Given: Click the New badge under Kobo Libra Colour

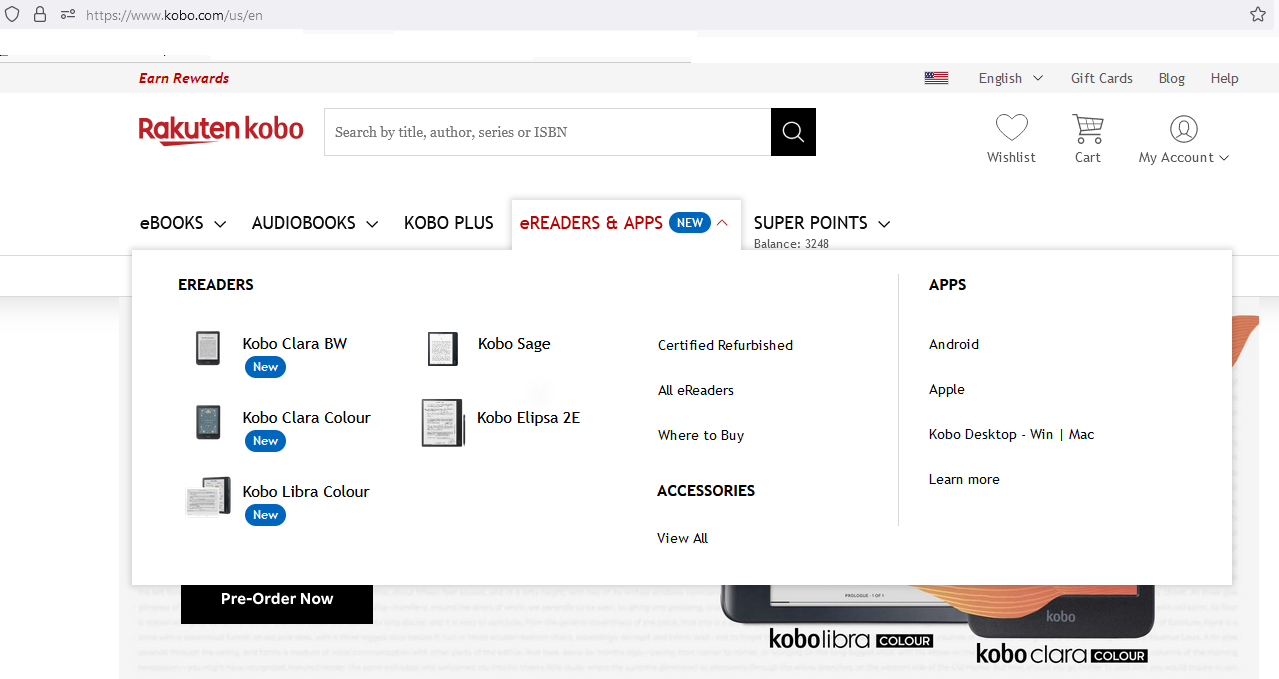Looking at the screenshot, I should [265, 515].
